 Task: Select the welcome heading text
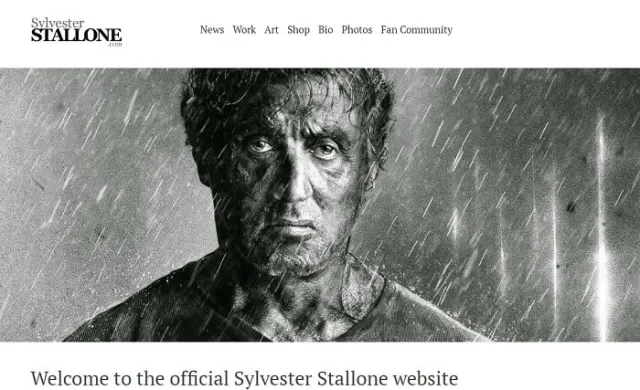point(244,379)
